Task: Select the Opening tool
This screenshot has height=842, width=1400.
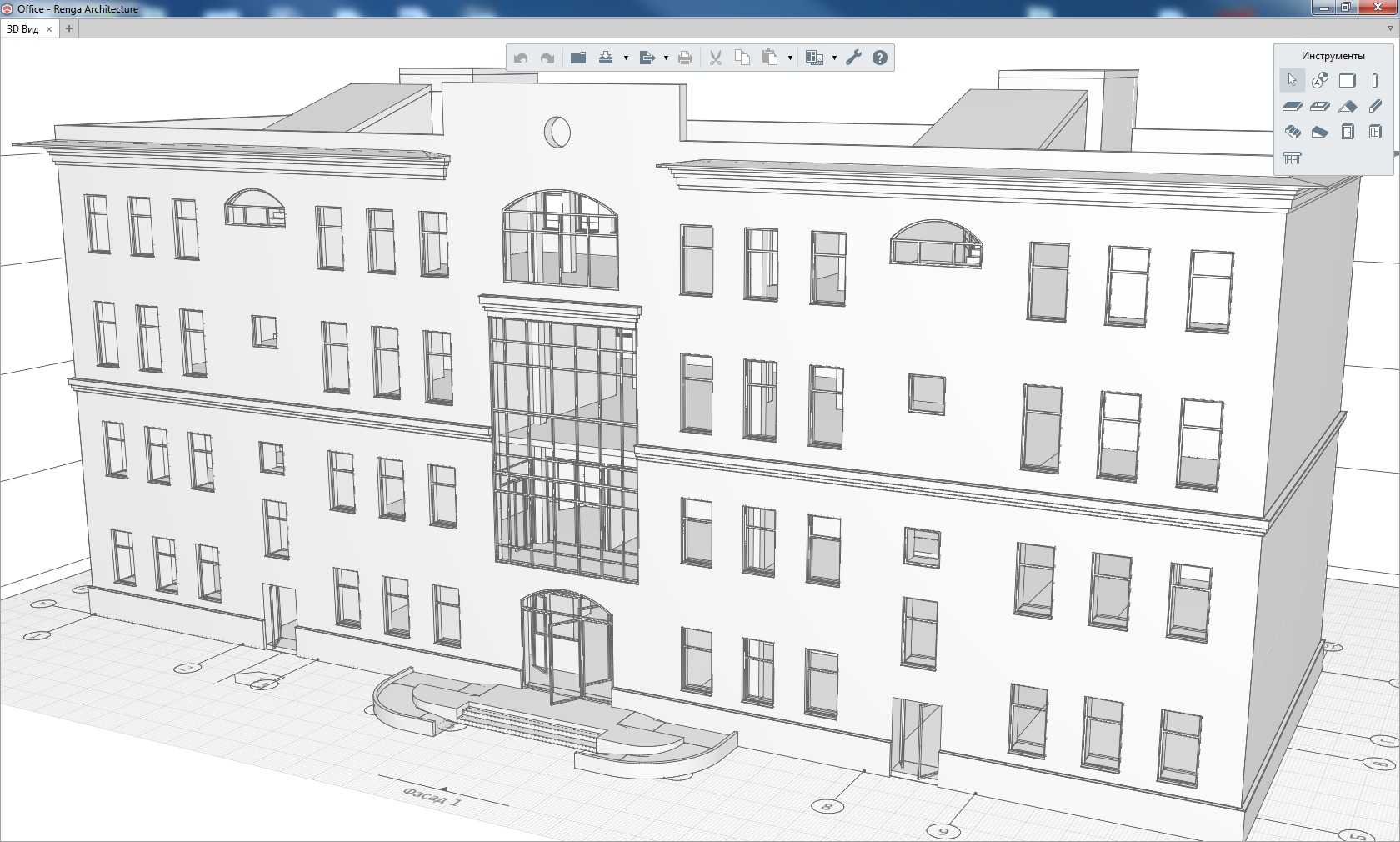Action: click(x=1319, y=106)
